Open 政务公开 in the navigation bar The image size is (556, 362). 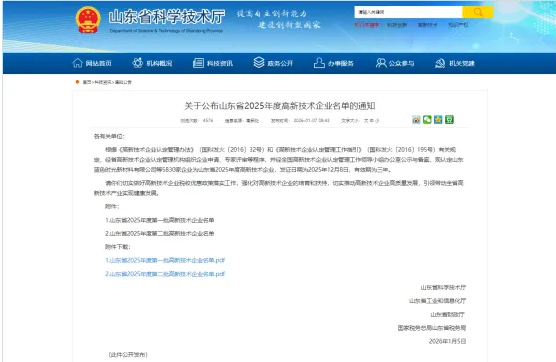click(x=273, y=63)
